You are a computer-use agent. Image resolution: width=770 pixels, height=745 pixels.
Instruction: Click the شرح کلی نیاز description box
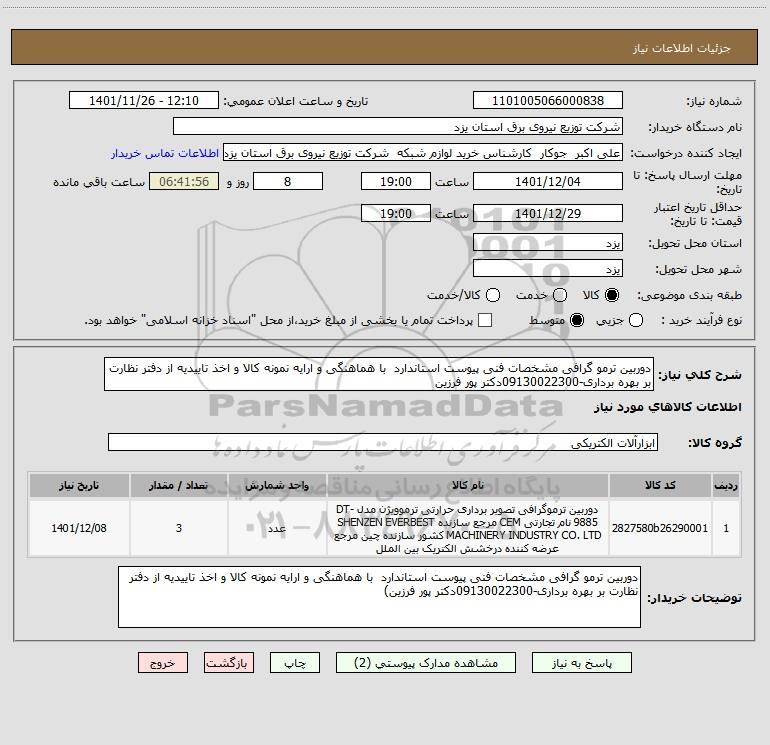tap(379, 375)
